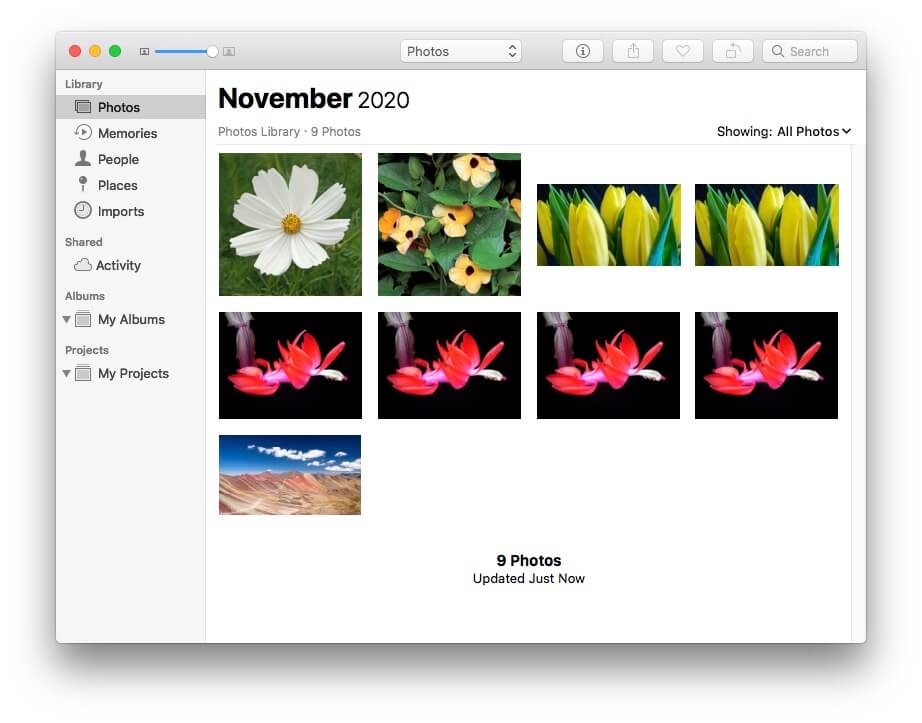Viewport: 922px width, 723px height.
Task: Click the Projects section header
Action: tap(86, 350)
